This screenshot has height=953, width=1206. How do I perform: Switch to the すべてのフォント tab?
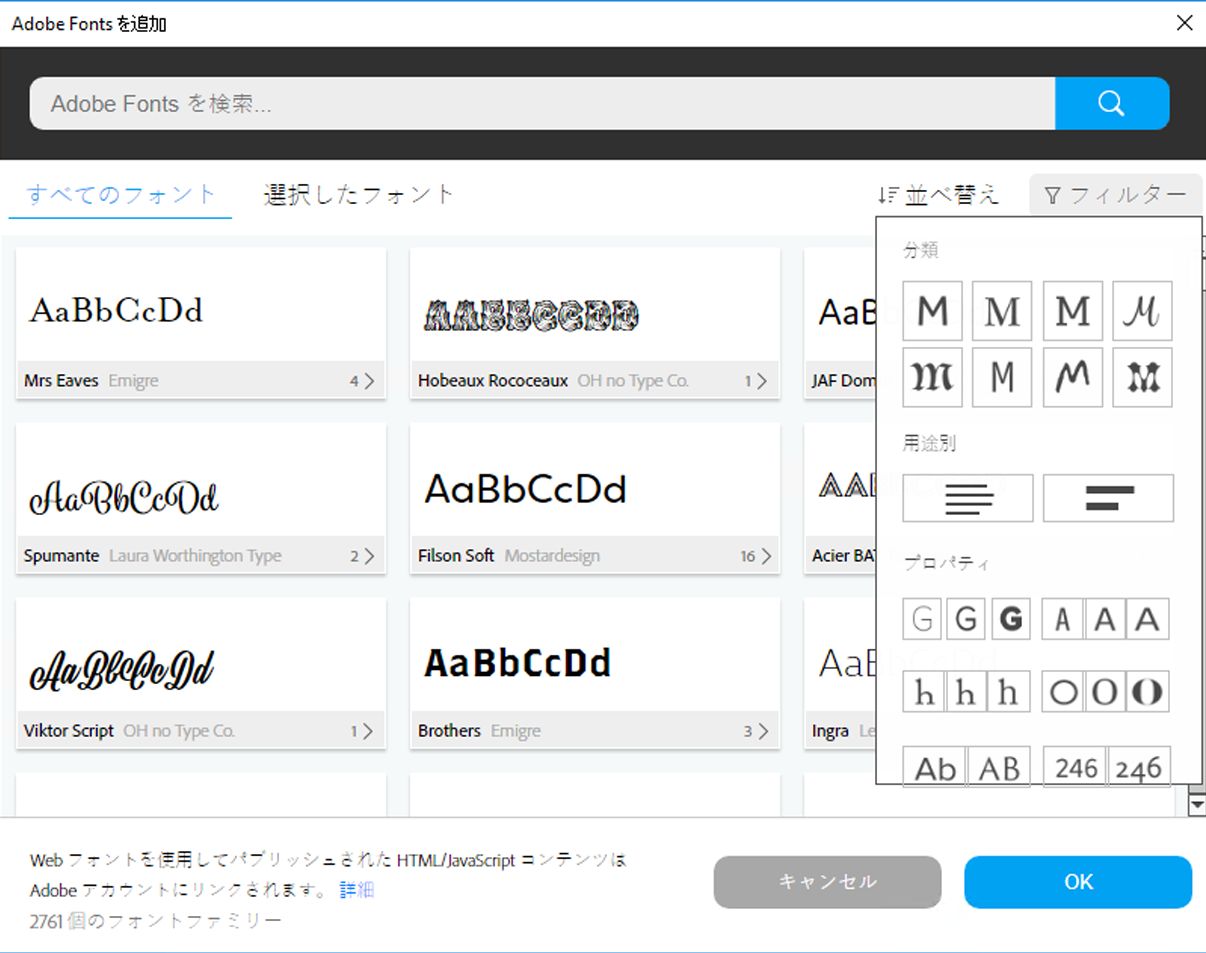(118, 195)
